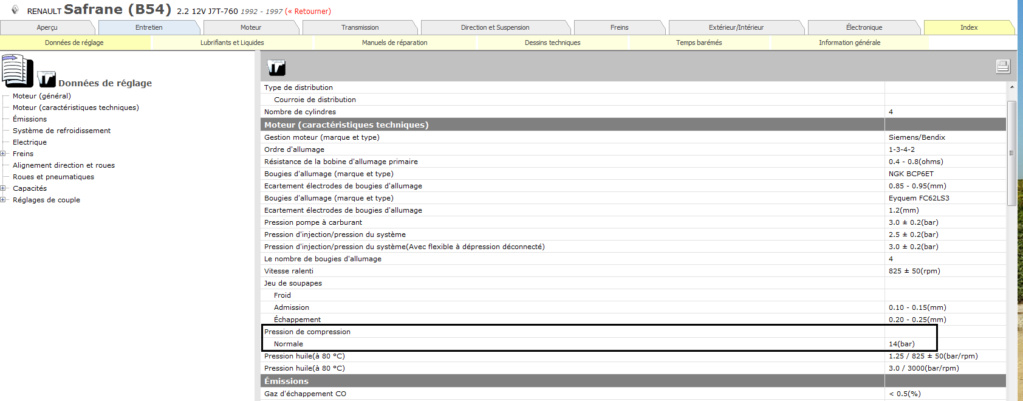Select Roues et pneumatiques tree item

(x=53, y=177)
